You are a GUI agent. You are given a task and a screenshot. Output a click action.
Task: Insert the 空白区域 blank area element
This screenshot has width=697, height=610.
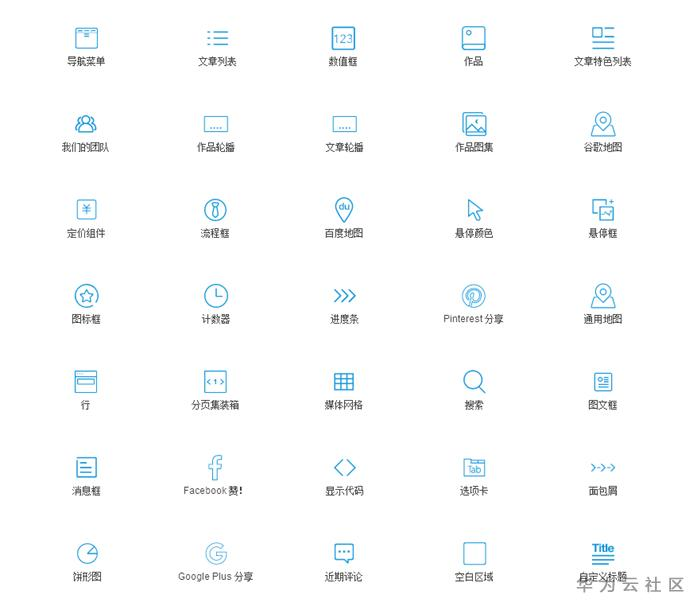[x=475, y=553]
